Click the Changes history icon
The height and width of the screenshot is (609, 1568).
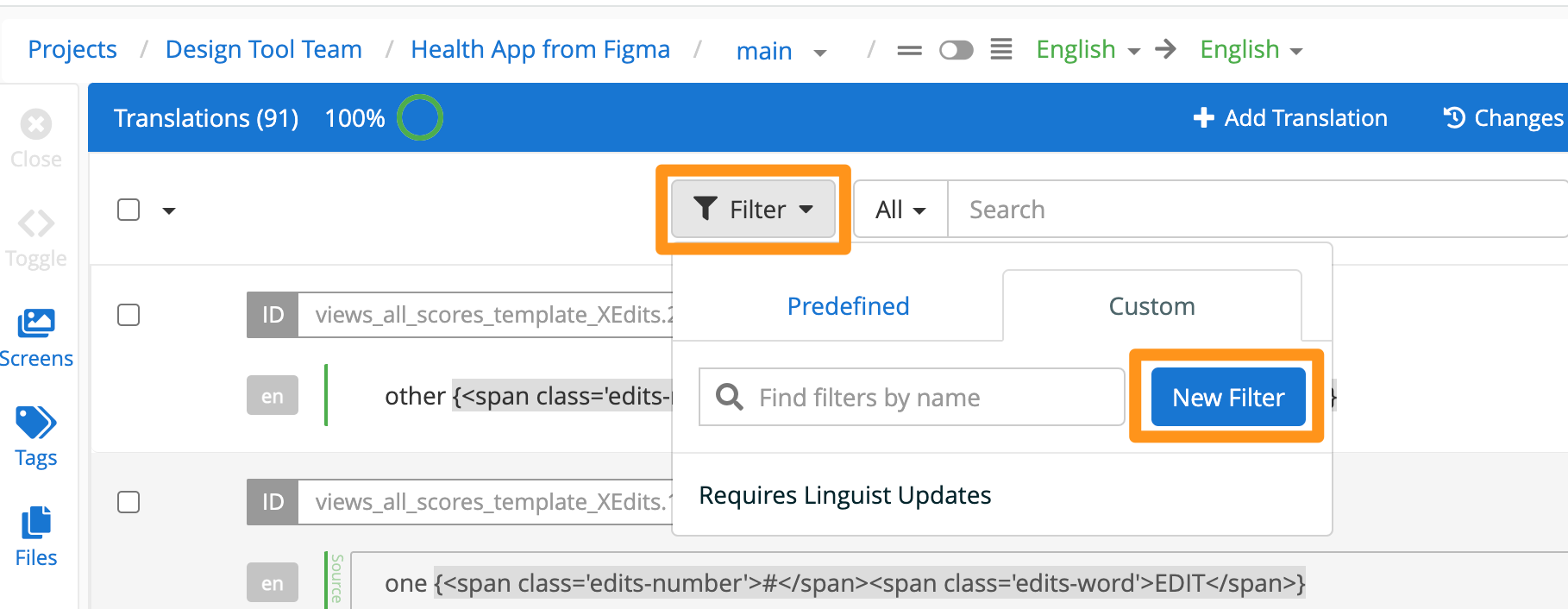point(1455,117)
